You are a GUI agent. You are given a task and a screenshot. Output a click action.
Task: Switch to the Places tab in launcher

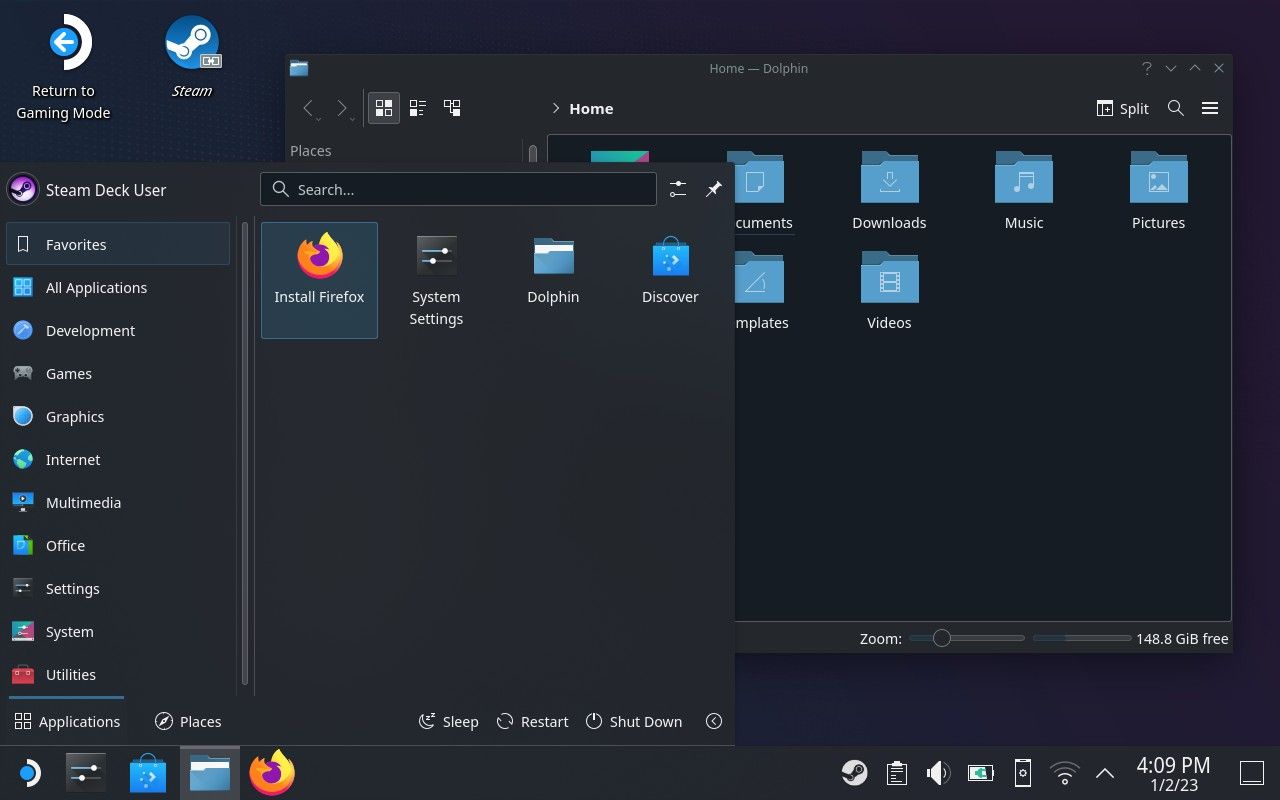tap(187, 721)
